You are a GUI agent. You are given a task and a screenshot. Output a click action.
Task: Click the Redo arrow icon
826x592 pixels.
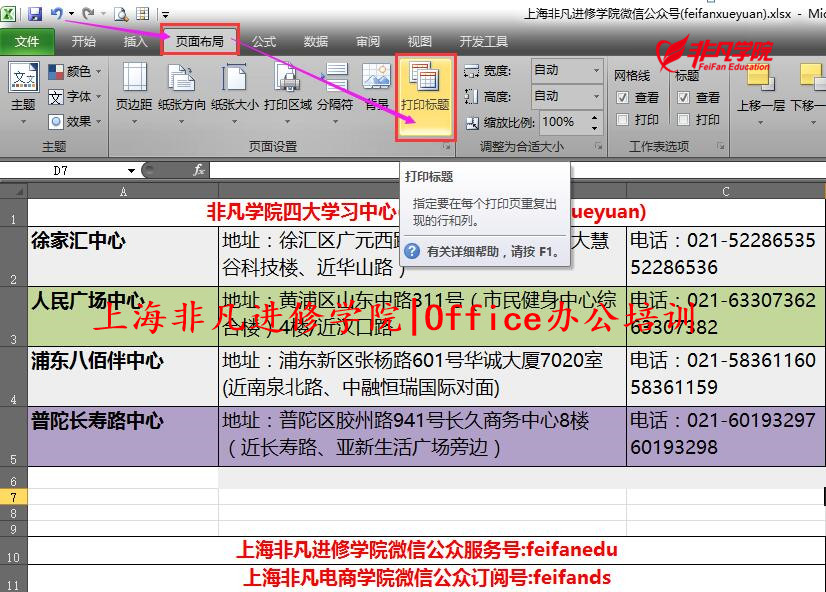(x=87, y=14)
